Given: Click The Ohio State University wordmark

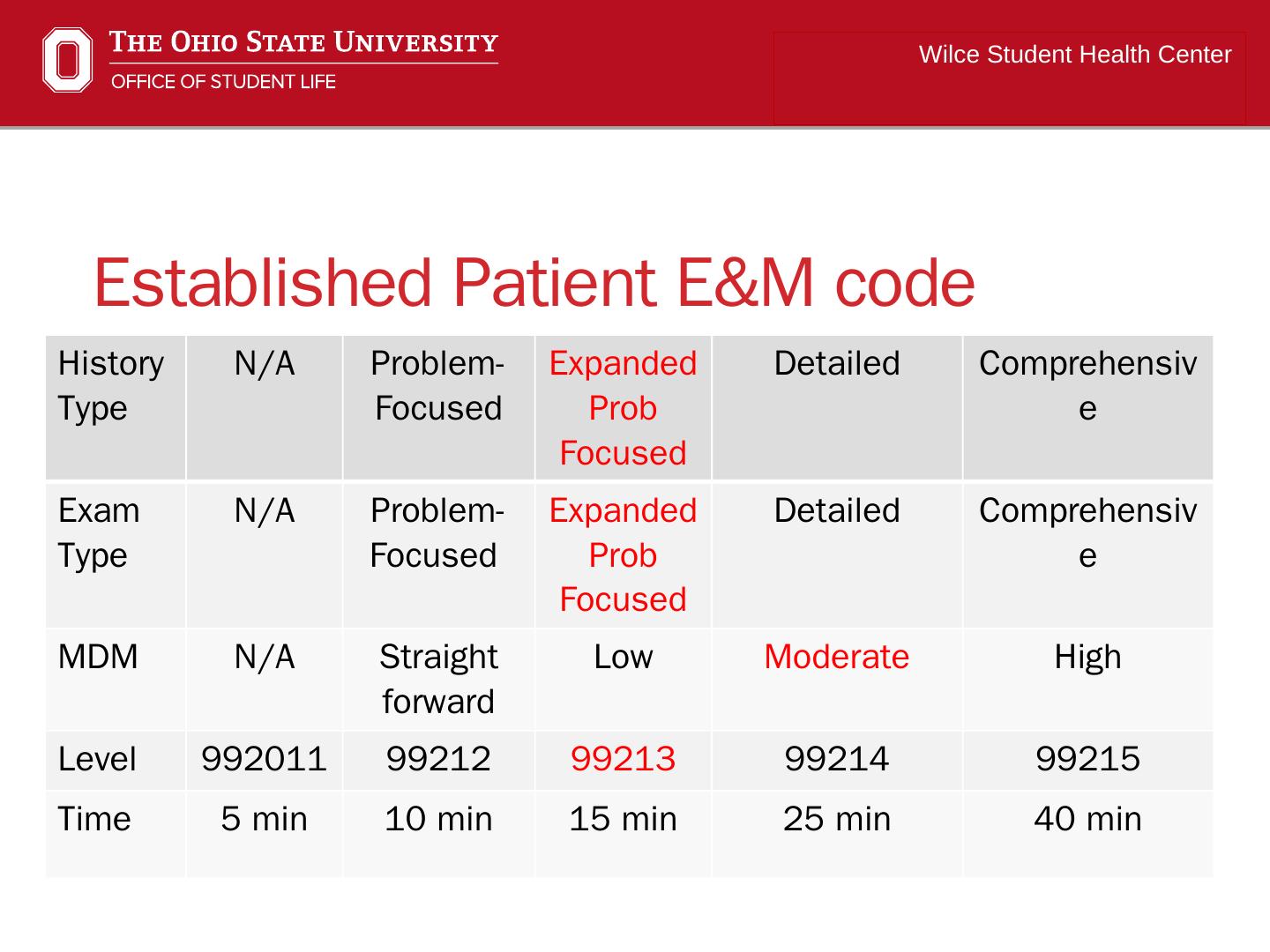Looking at the screenshot, I should point(303,42).
